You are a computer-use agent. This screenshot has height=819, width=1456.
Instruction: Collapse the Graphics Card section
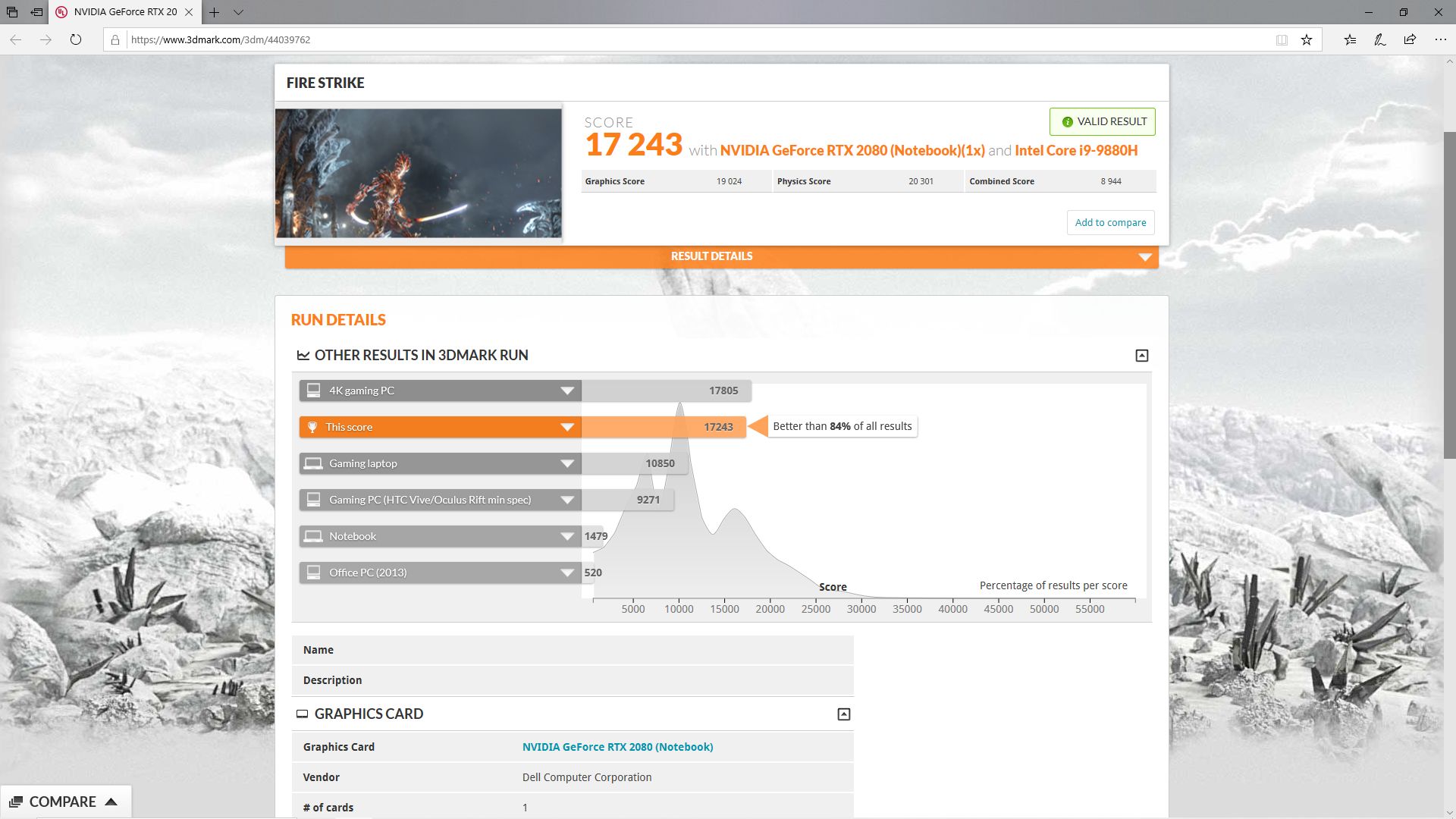tap(844, 714)
